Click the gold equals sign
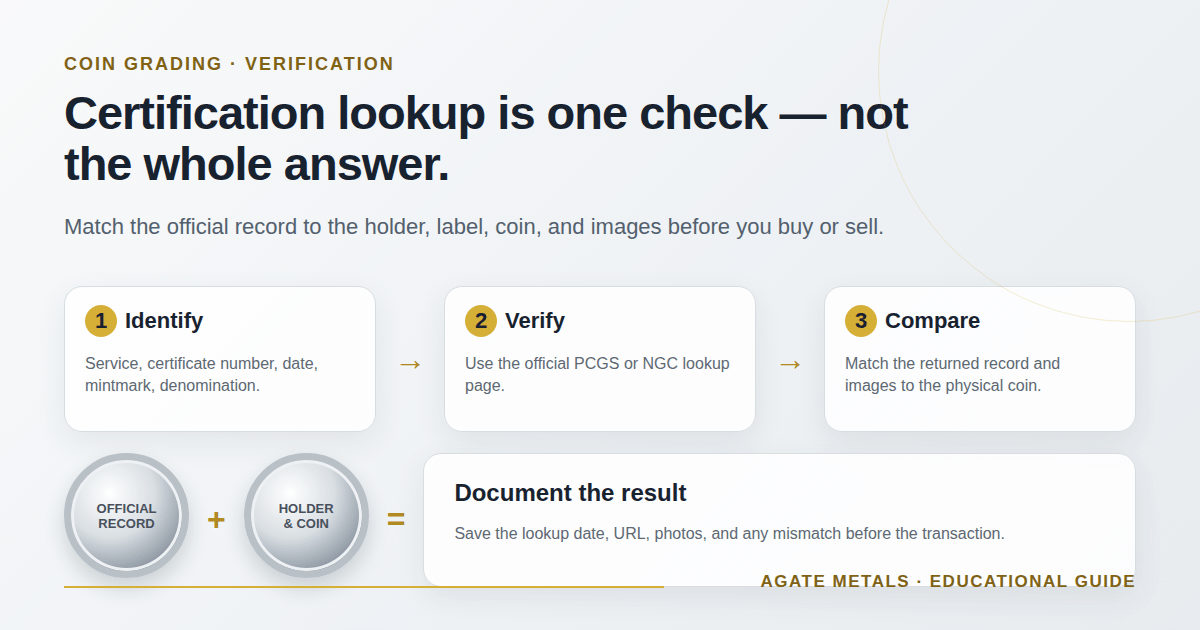The height and width of the screenshot is (630, 1200). coord(396,520)
